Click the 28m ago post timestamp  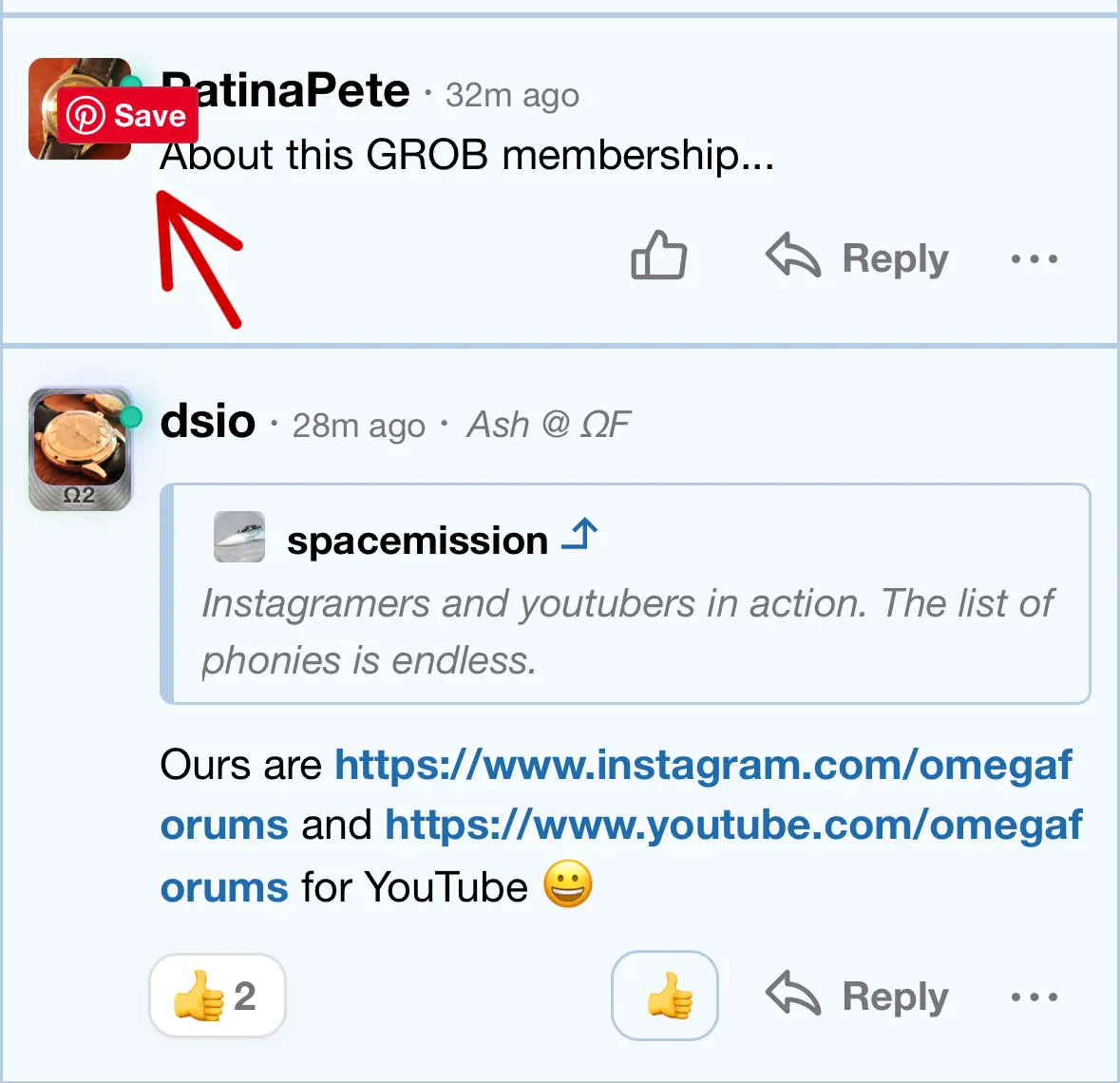point(358,426)
